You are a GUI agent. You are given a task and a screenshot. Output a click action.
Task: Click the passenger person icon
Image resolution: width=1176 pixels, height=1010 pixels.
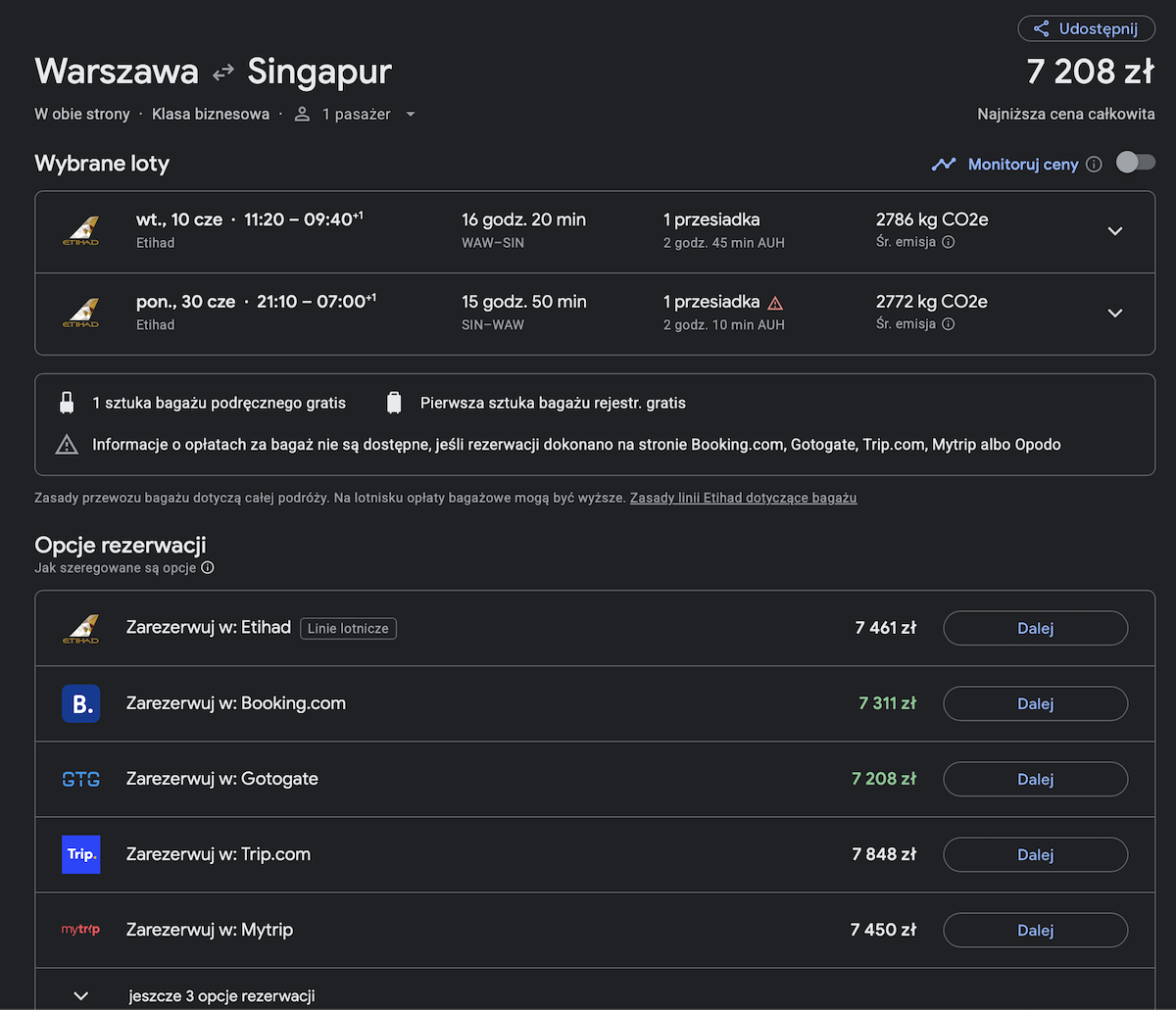click(302, 115)
